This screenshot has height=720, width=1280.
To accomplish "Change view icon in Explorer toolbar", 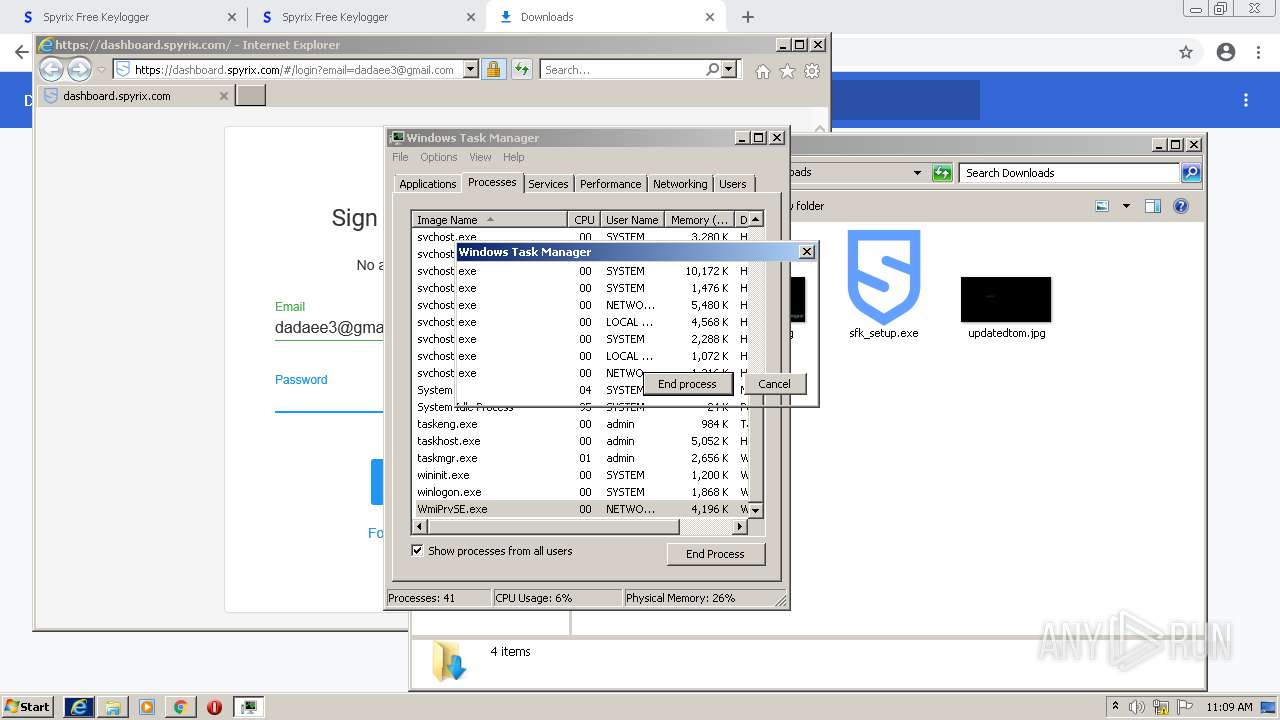I will pos(1102,206).
